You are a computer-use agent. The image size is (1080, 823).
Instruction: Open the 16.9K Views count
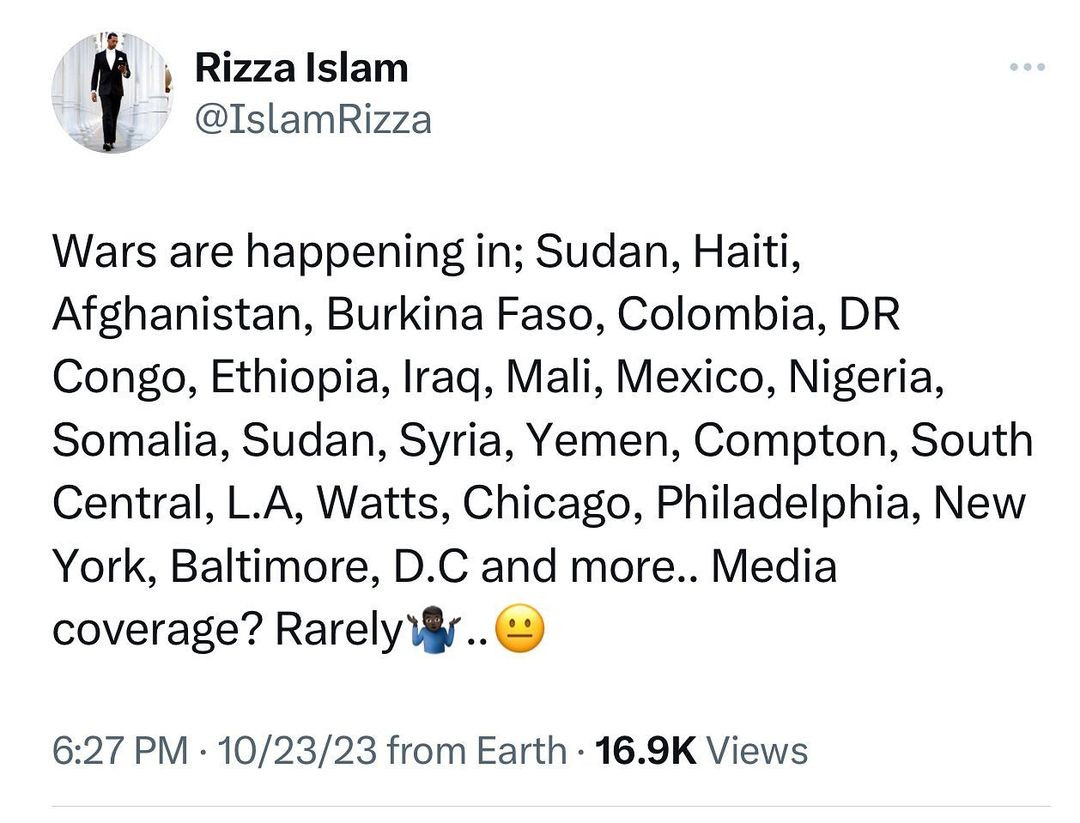(701, 749)
